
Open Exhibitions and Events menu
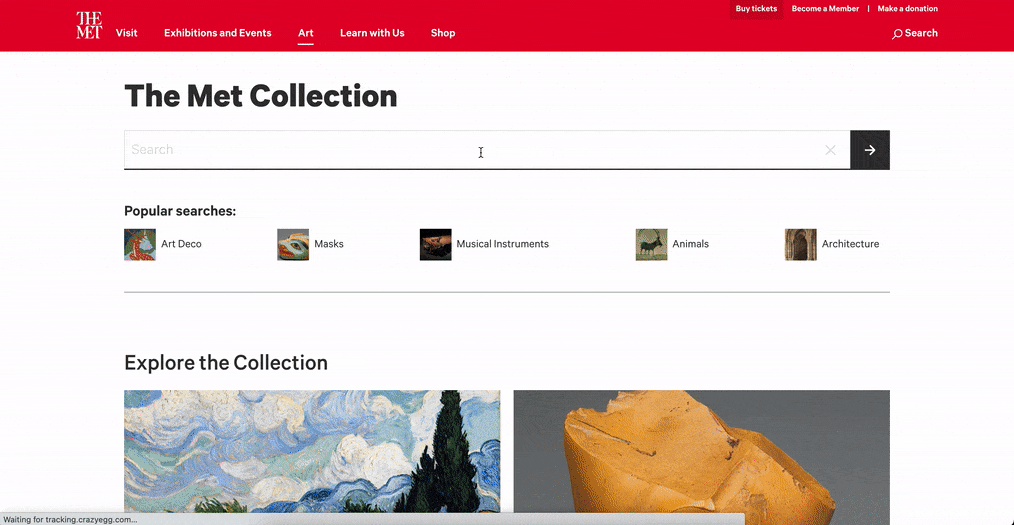pyautogui.click(x=218, y=33)
